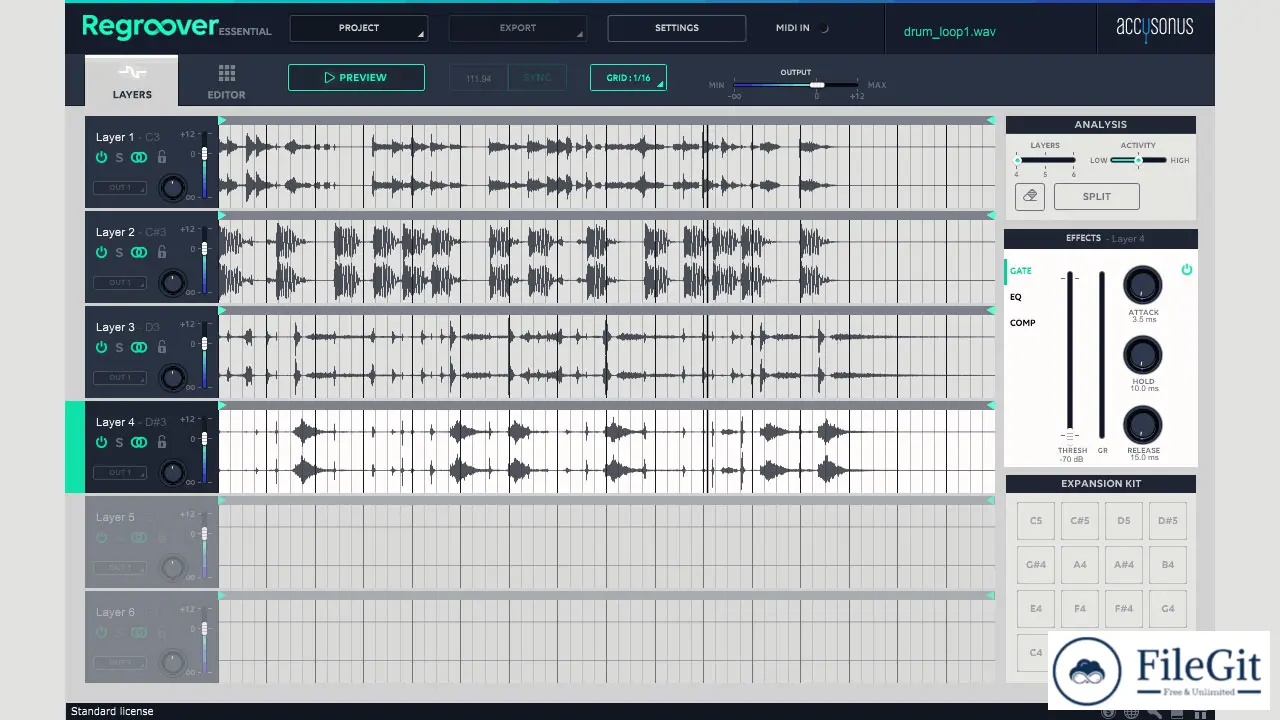Toggle the Layer 2 power button
Viewport: 1280px width, 720px height.
[x=101, y=252]
